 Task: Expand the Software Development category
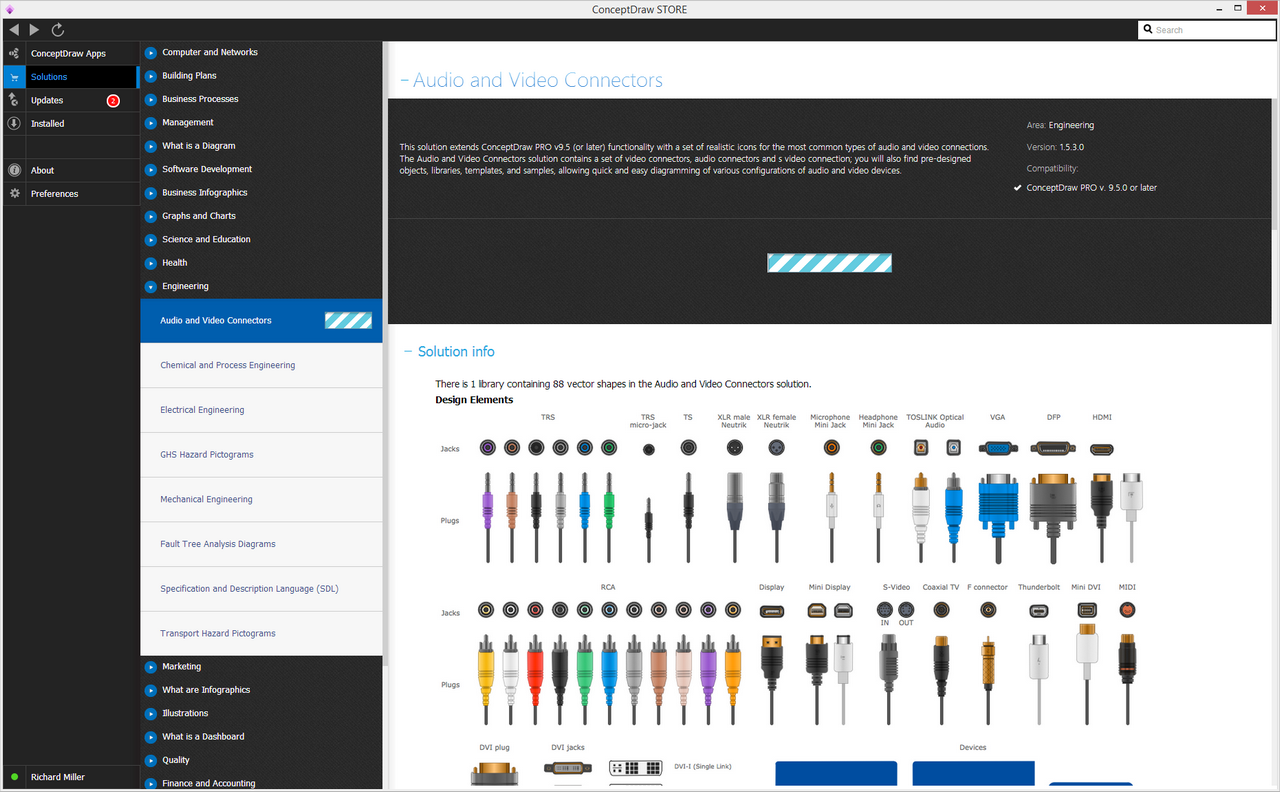tap(151, 169)
